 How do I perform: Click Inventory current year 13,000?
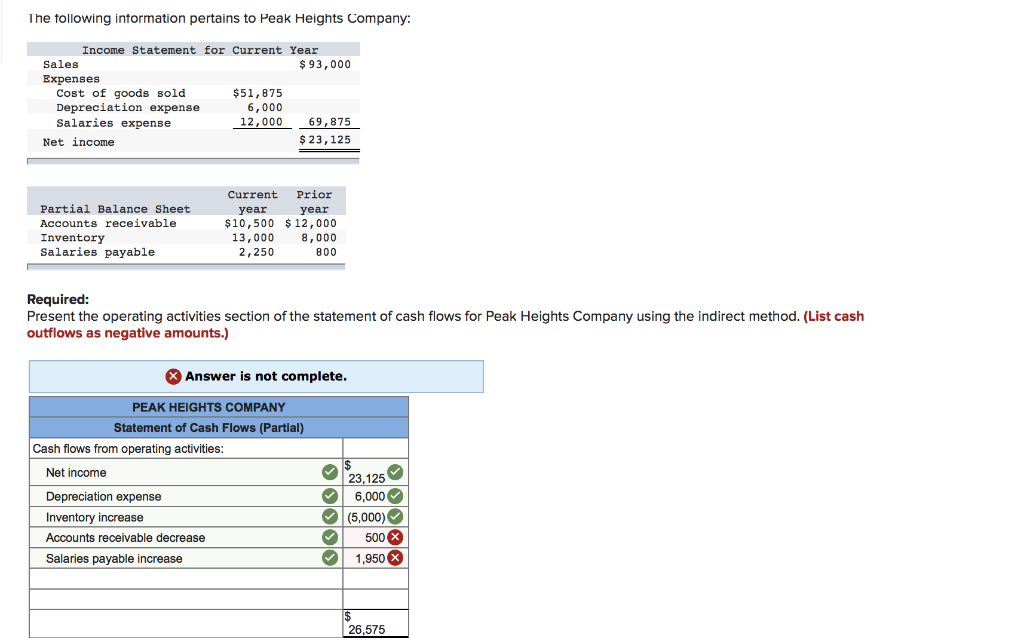253,238
